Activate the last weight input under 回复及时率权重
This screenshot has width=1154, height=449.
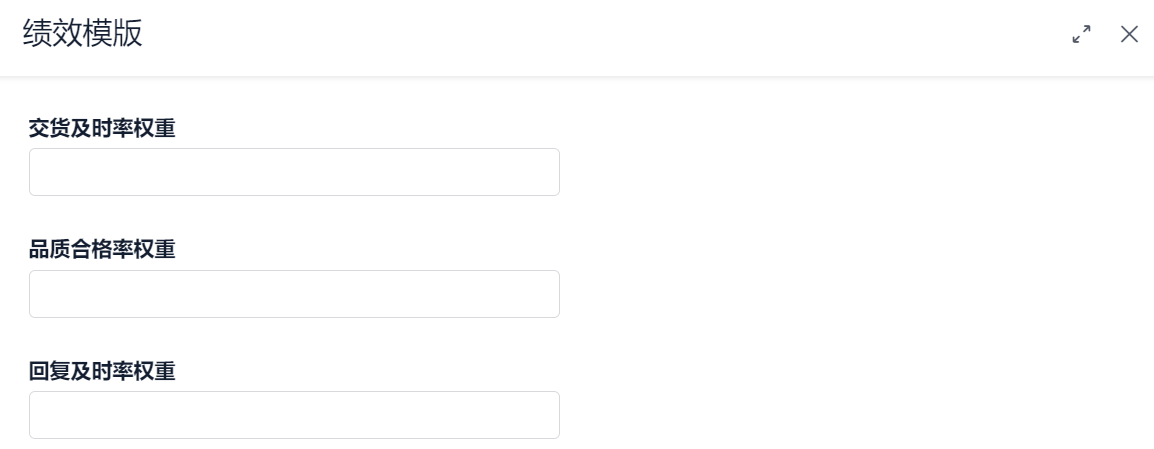pos(294,415)
